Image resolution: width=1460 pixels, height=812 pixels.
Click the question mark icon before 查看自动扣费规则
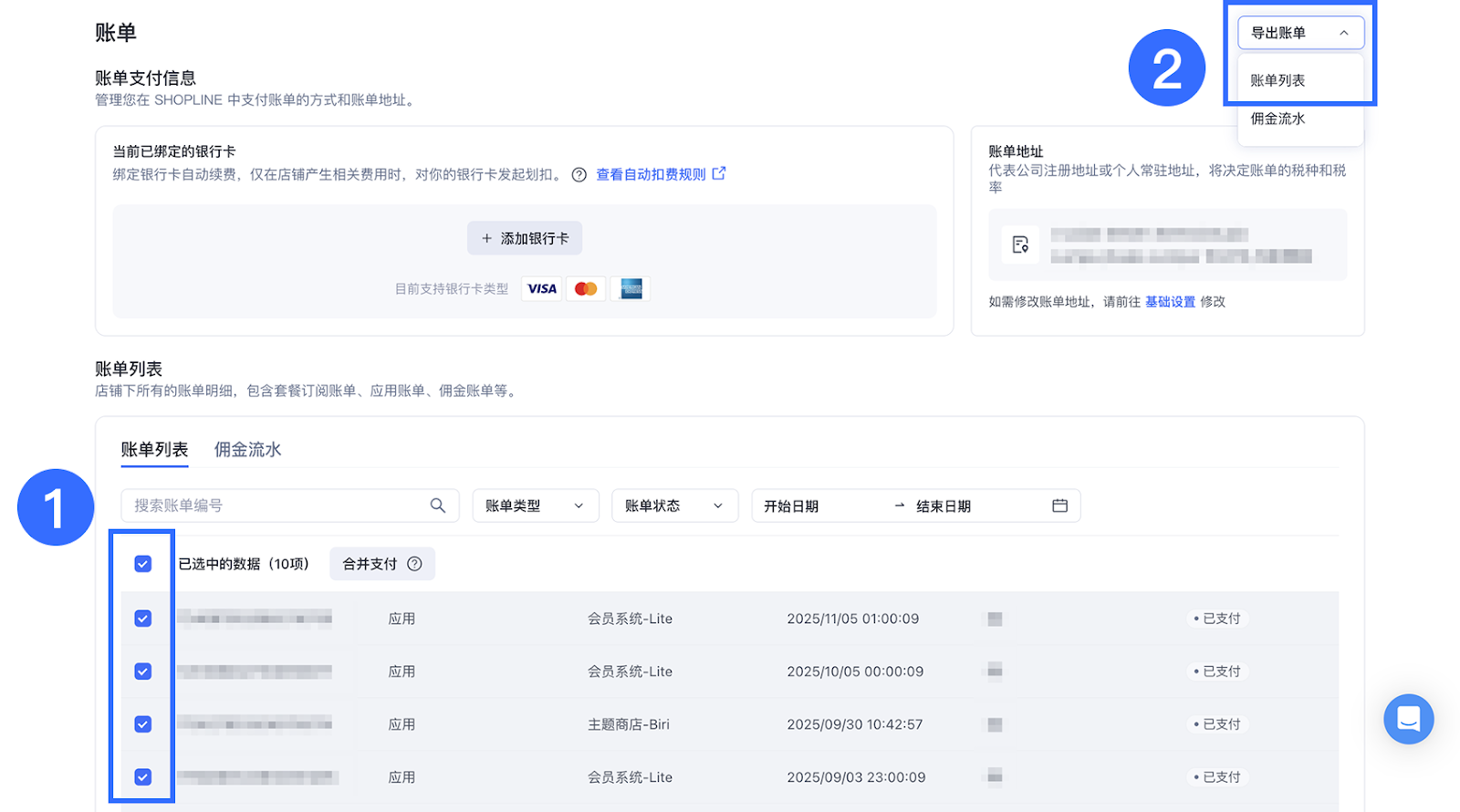(x=579, y=174)
